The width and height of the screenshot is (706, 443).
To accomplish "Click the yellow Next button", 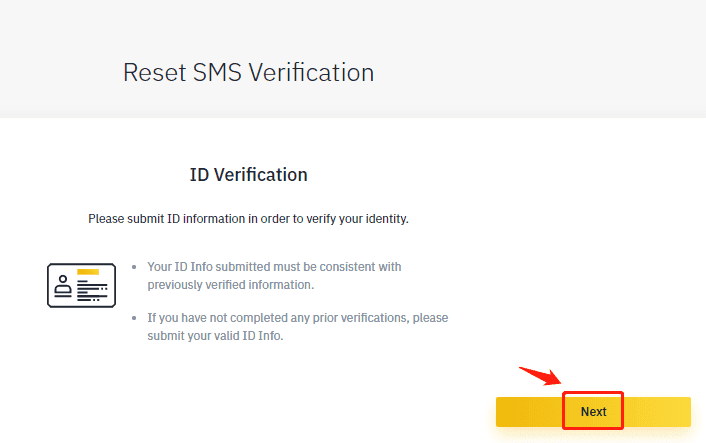I will coord(593,412).
